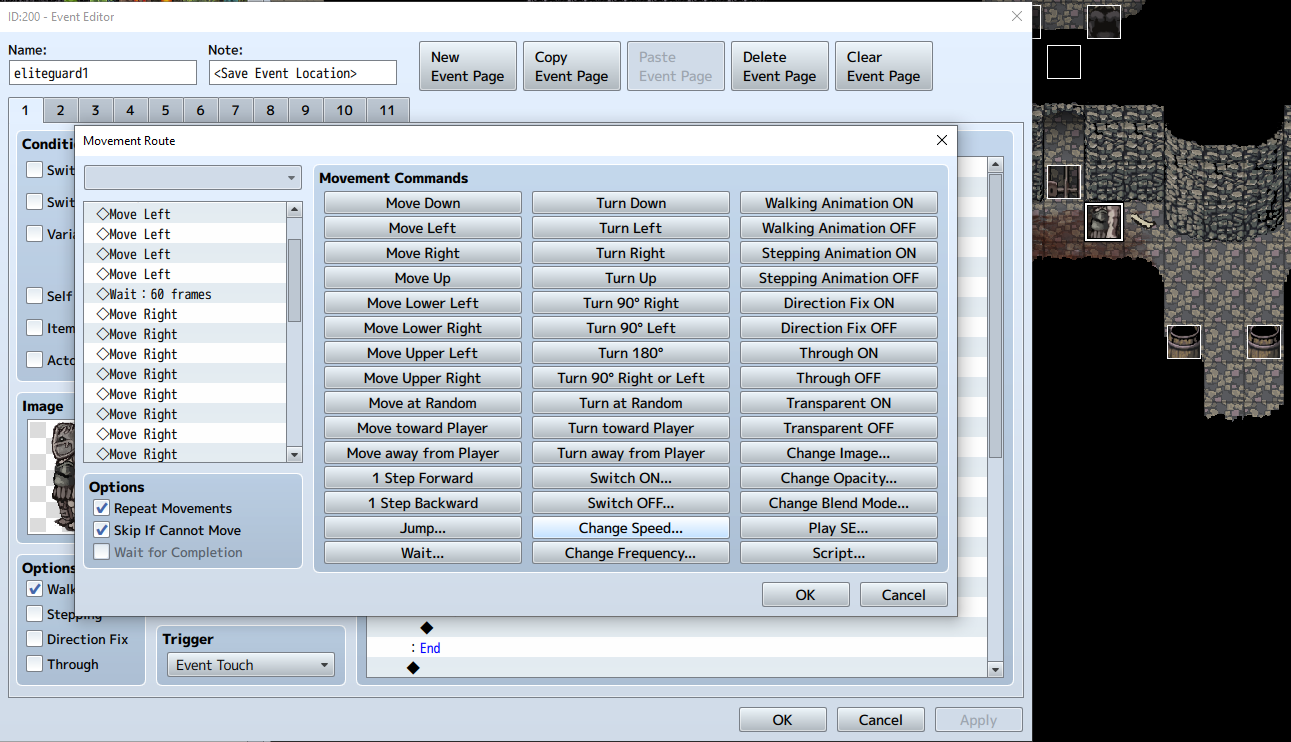
Task: Cancel the Movement Route dialog
Action: (904, 595)
